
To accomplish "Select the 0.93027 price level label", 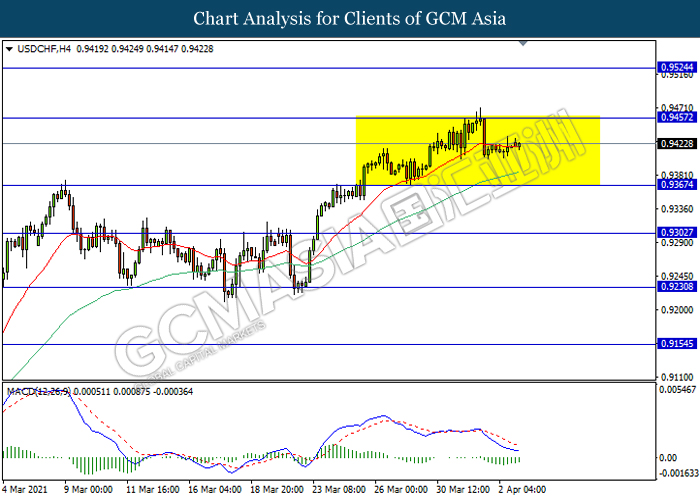I will (x=677, y=233).
